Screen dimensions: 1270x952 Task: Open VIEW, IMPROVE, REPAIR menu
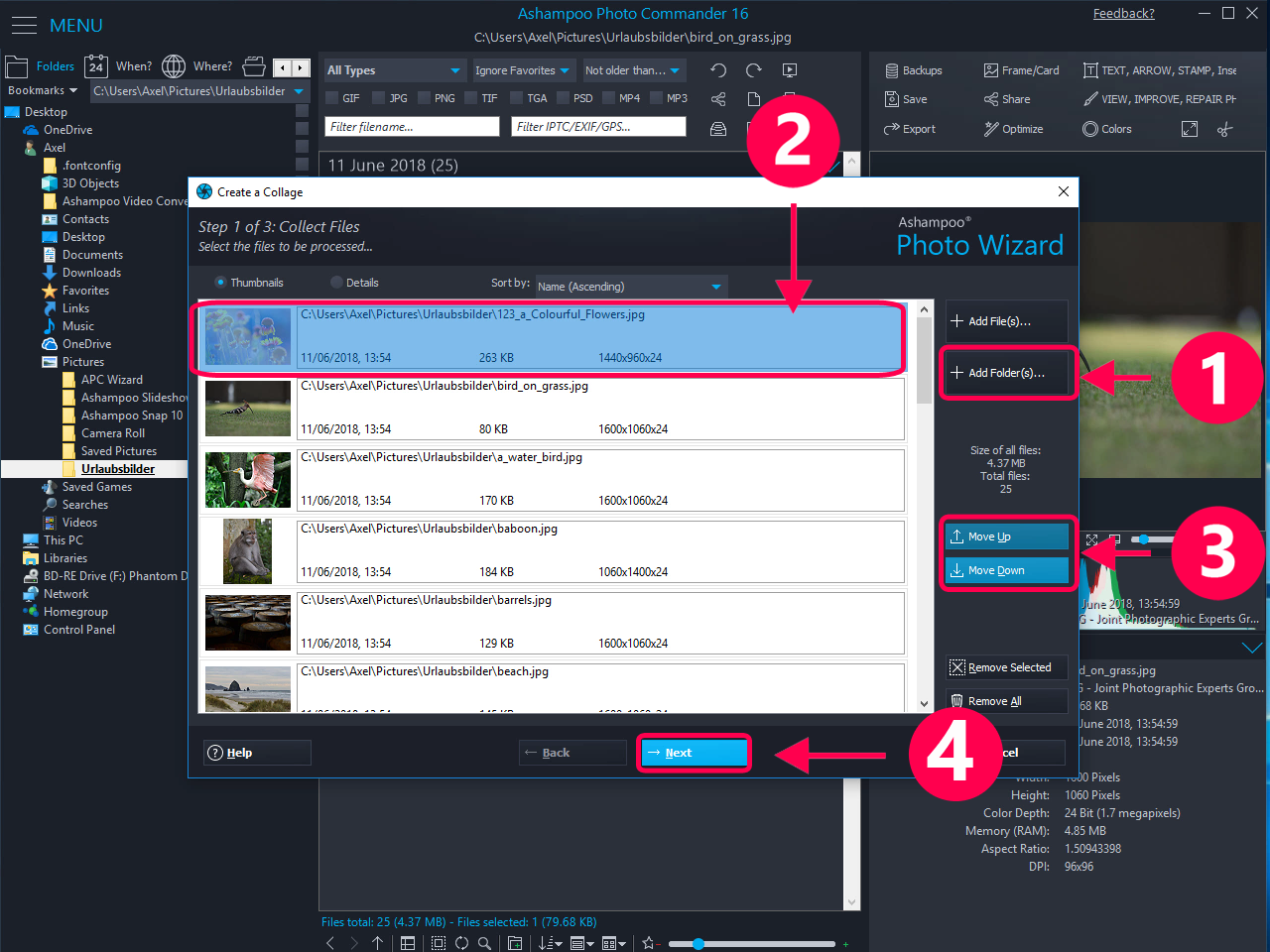pyautogui.click(x=1160, y=99)
